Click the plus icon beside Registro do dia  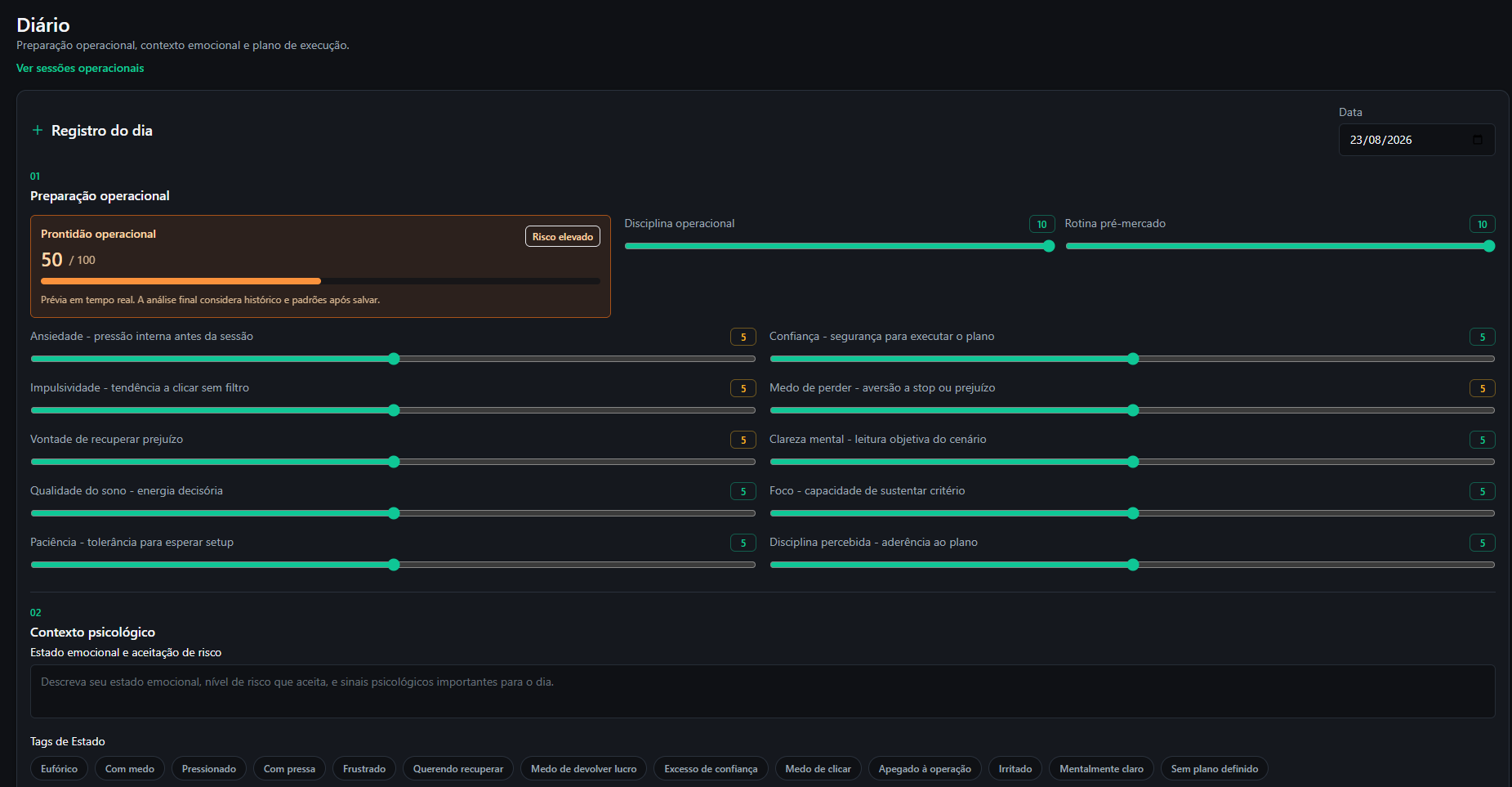(x=37, y=130)
